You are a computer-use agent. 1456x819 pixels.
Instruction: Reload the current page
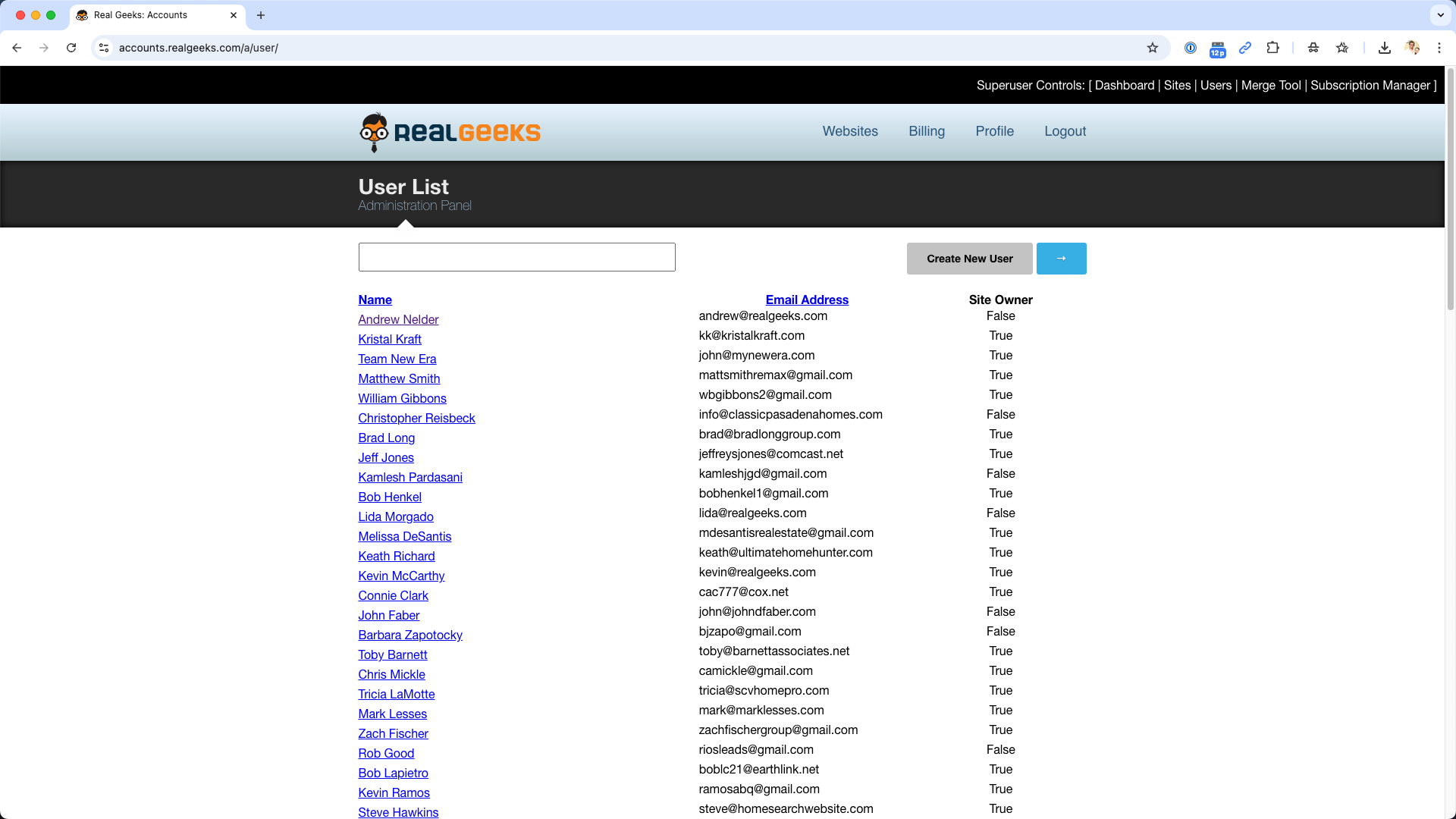coord(71,48)
